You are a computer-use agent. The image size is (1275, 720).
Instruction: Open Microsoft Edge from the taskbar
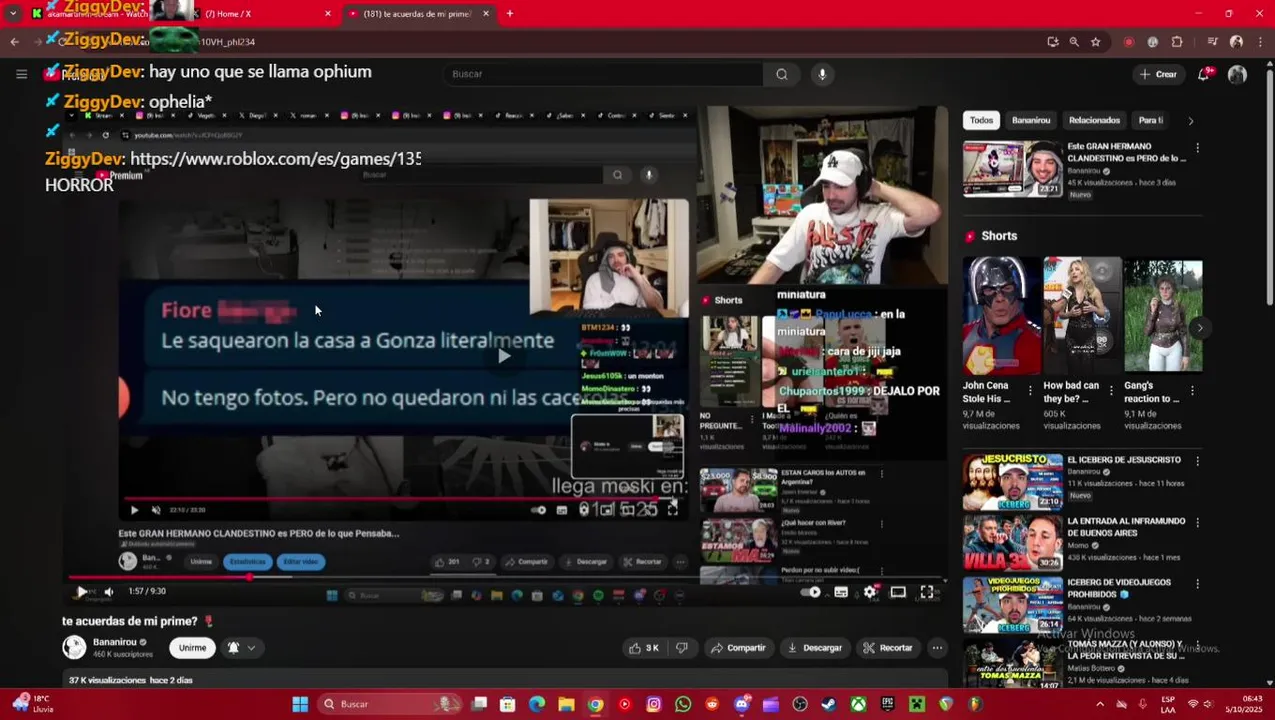click(x=537, y=704)
